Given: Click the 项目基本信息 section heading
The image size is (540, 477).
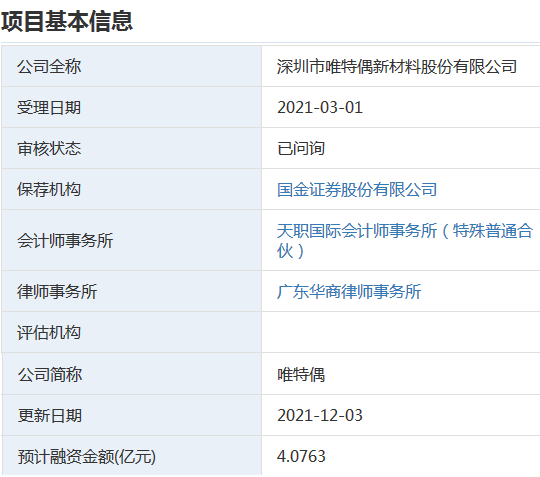Looking at the screenshot, I should tap(67, 21).
